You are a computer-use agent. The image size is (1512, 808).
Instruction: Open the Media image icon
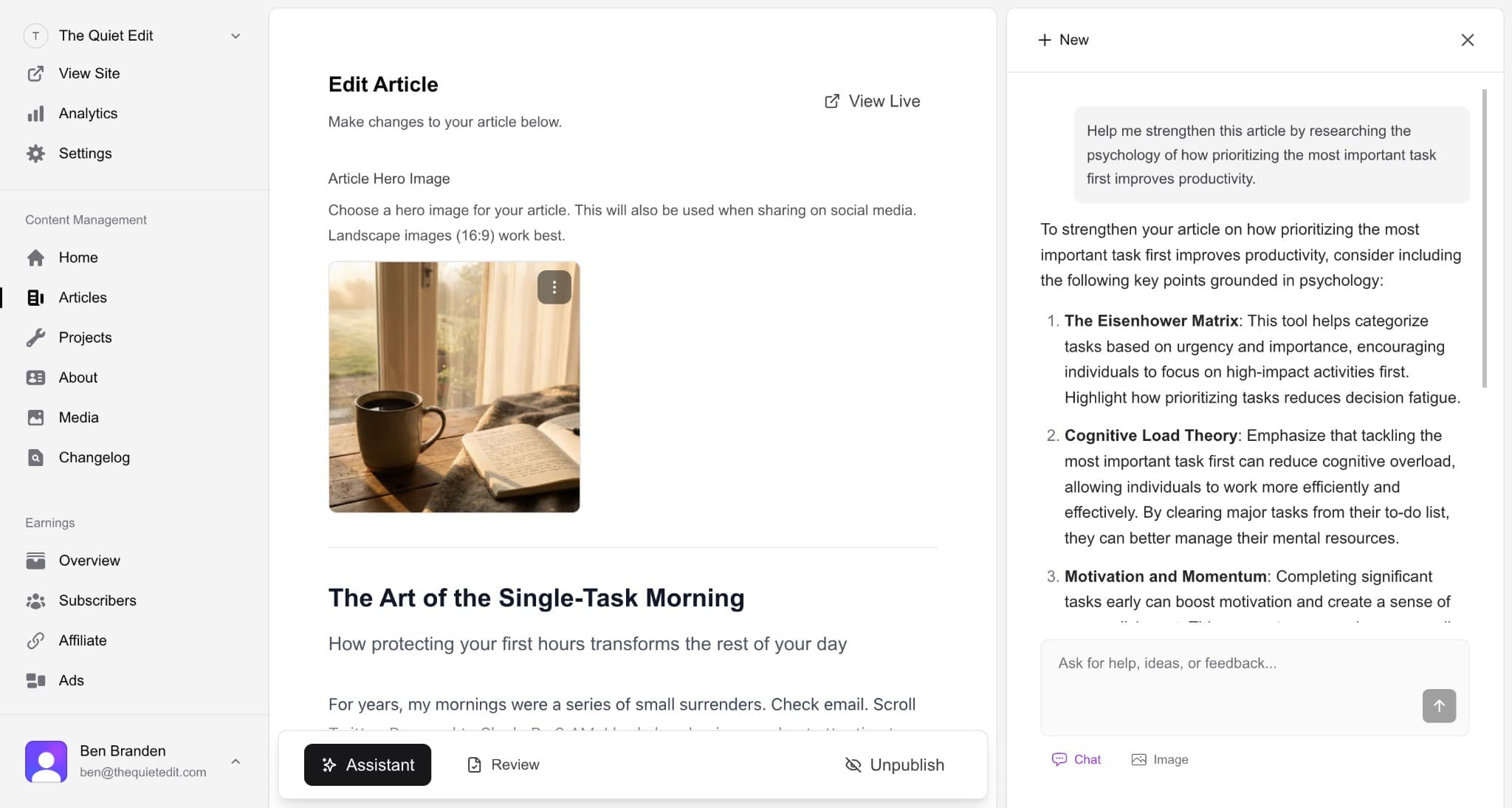[x=36, y=417]
